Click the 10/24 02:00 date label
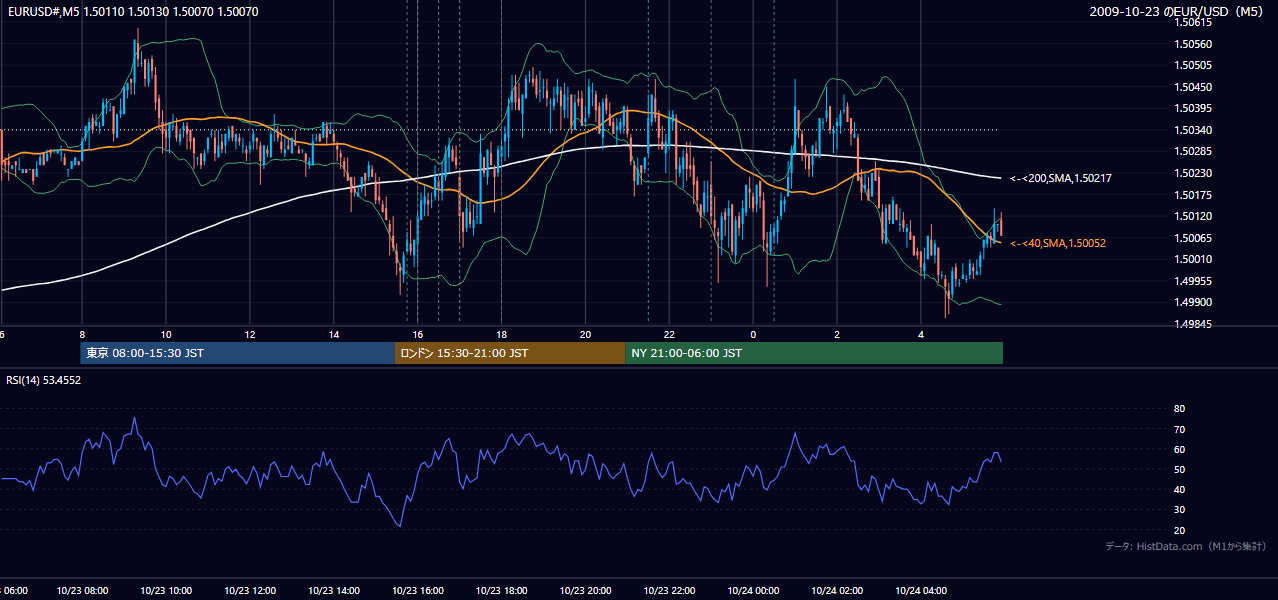This screenshot has width=1278, height=600. point(837,591)
